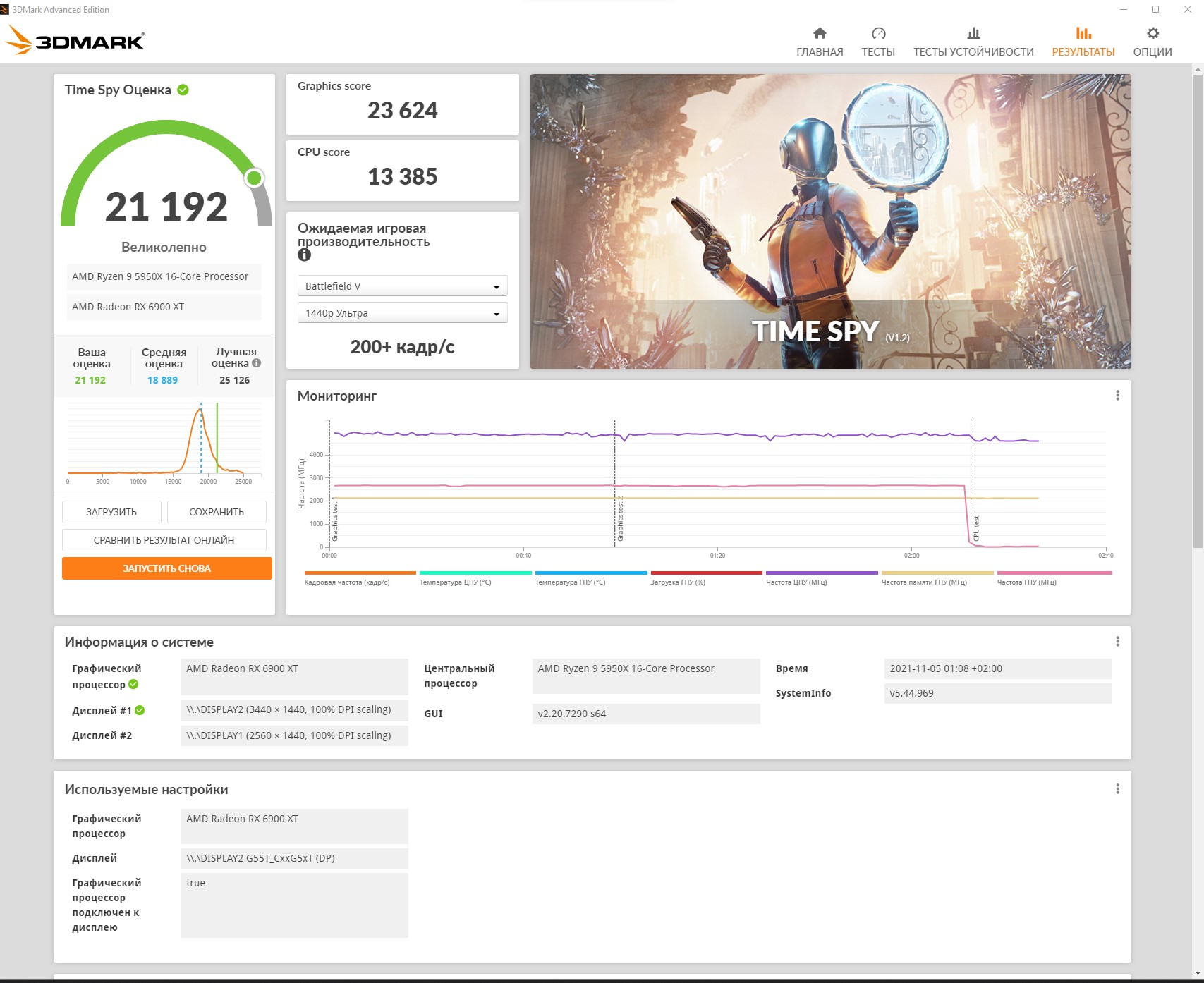Click the main score 21 192
This screenshot has height=983, width=1204.
pyautogui.click(x=166, y=207)
